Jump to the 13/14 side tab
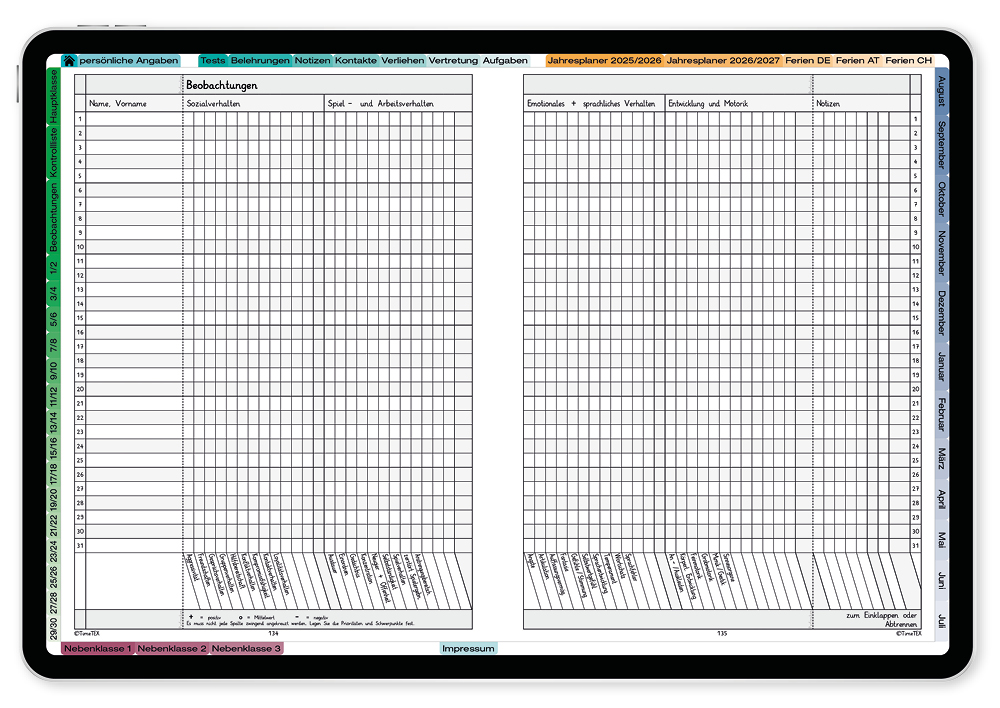Viewport: 1000px width, 708px height. 54,423
